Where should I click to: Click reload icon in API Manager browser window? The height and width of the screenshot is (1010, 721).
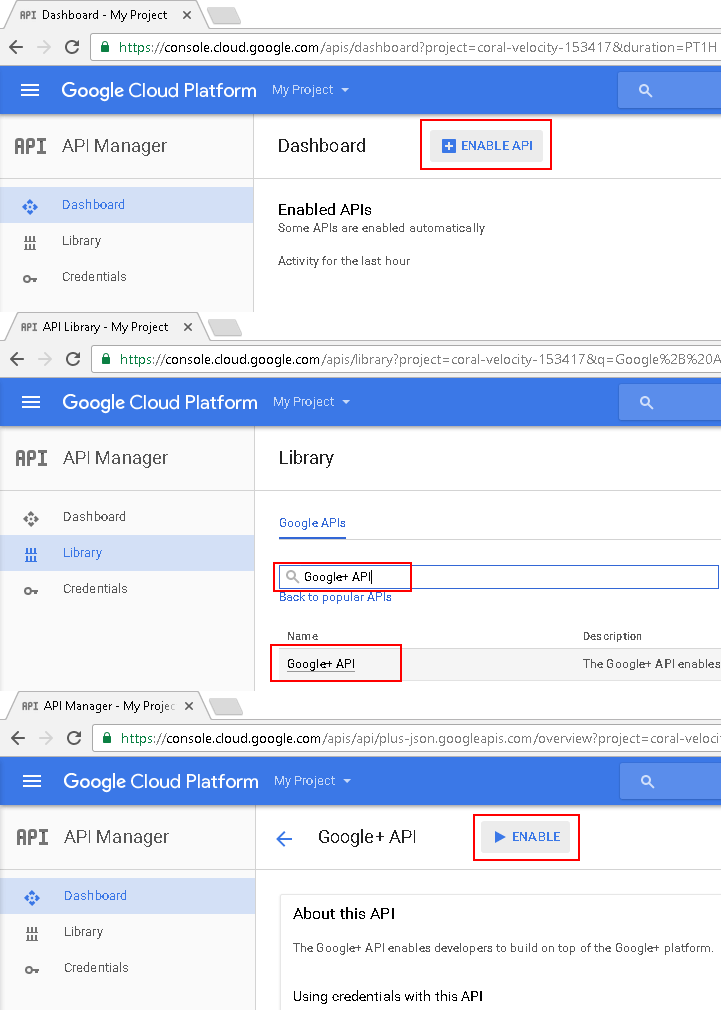(x=74, y=738)
